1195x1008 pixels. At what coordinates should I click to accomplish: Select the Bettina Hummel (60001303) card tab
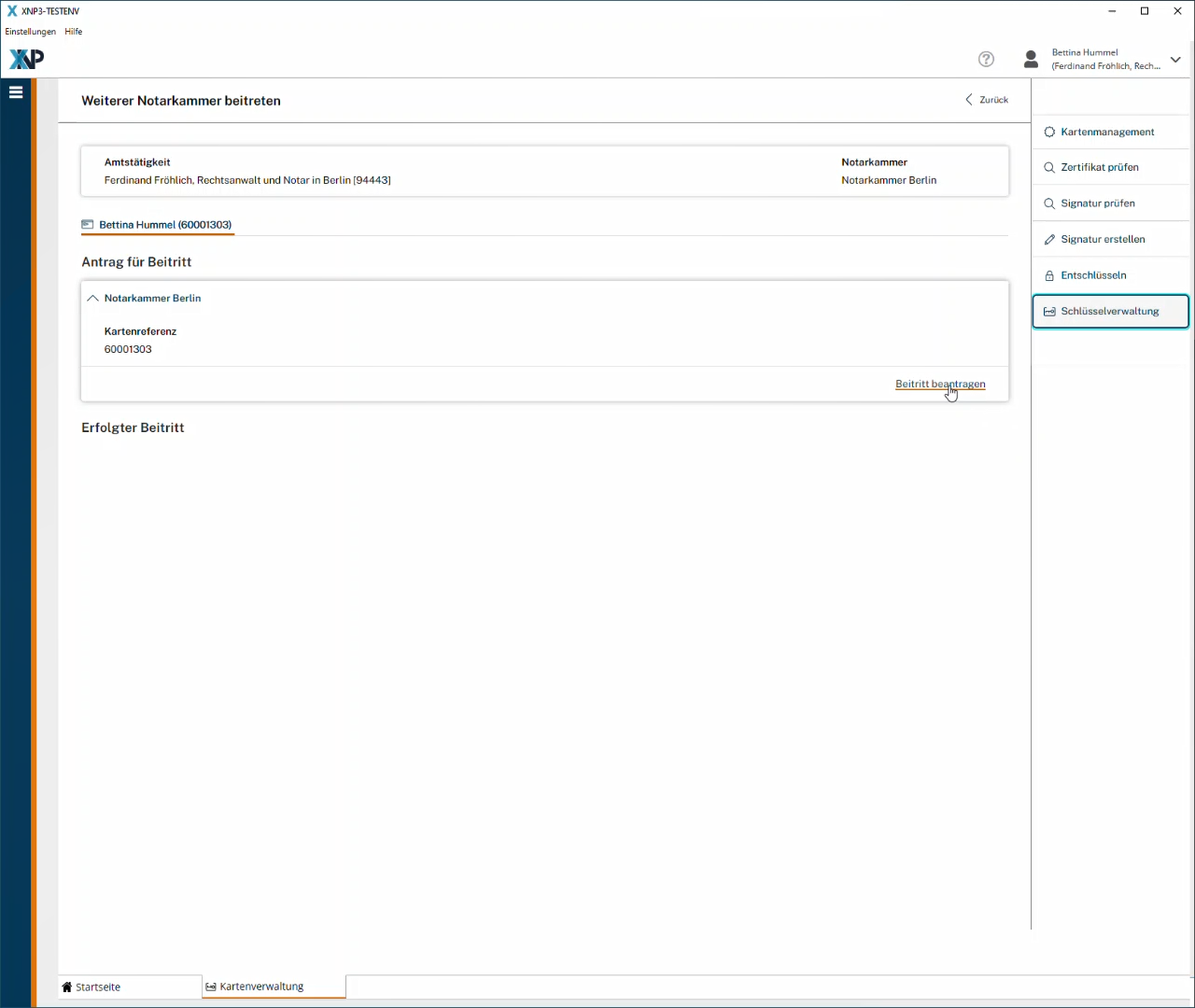pyautogui.click(x=157, y=225)
